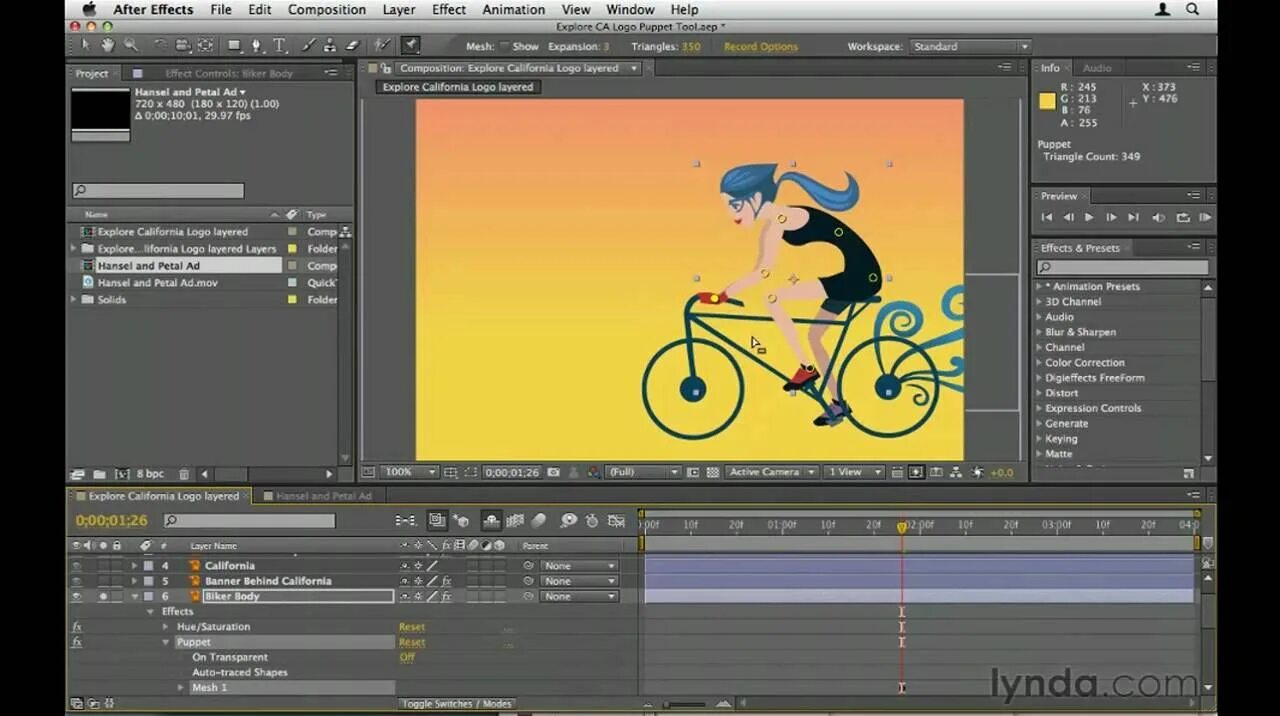Select the Brush tool
The image size is (1280, 716).
point(309,45)
